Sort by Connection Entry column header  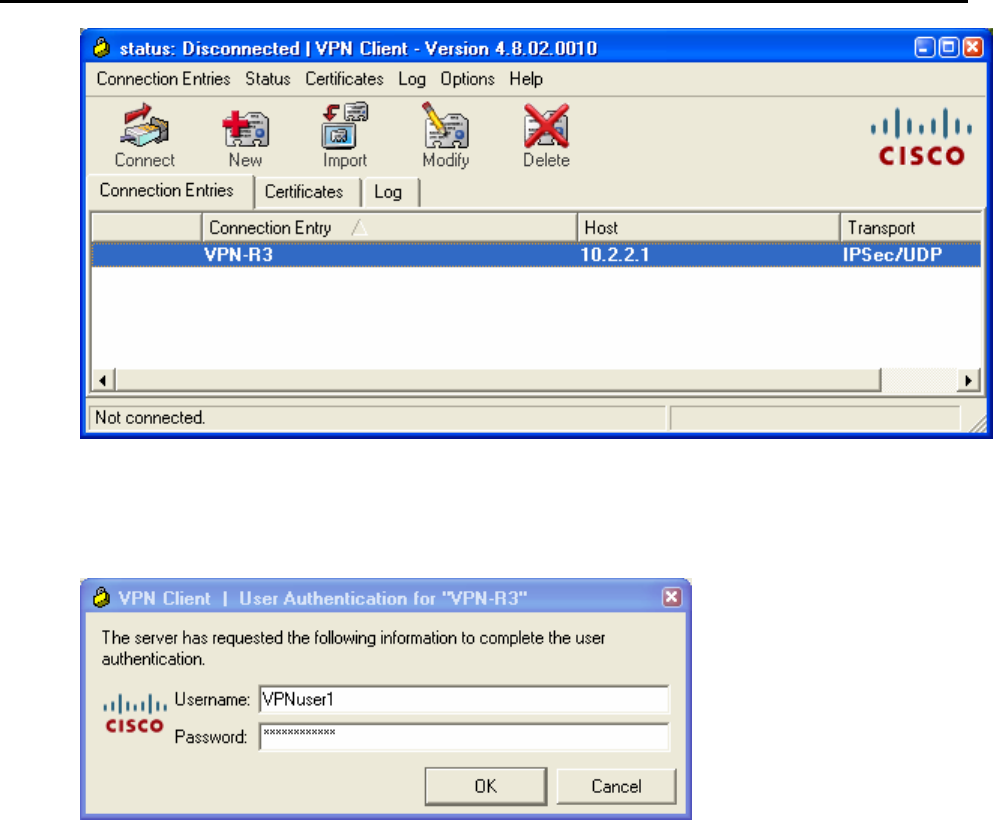(389, 228)
